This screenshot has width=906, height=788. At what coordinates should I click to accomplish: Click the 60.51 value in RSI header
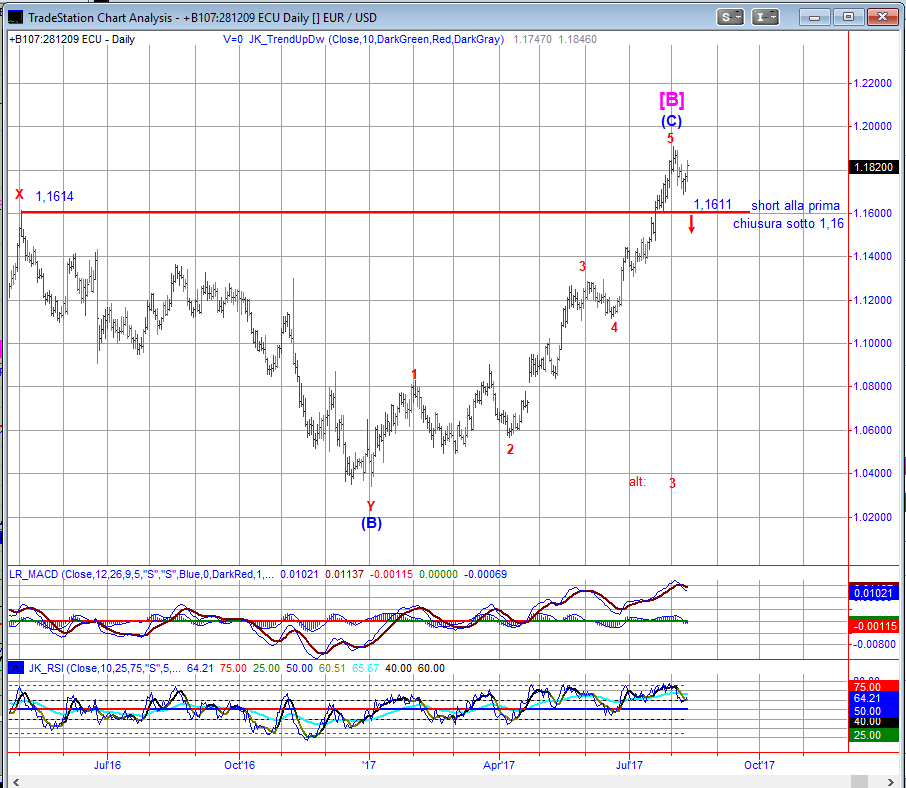pos(332,668)
